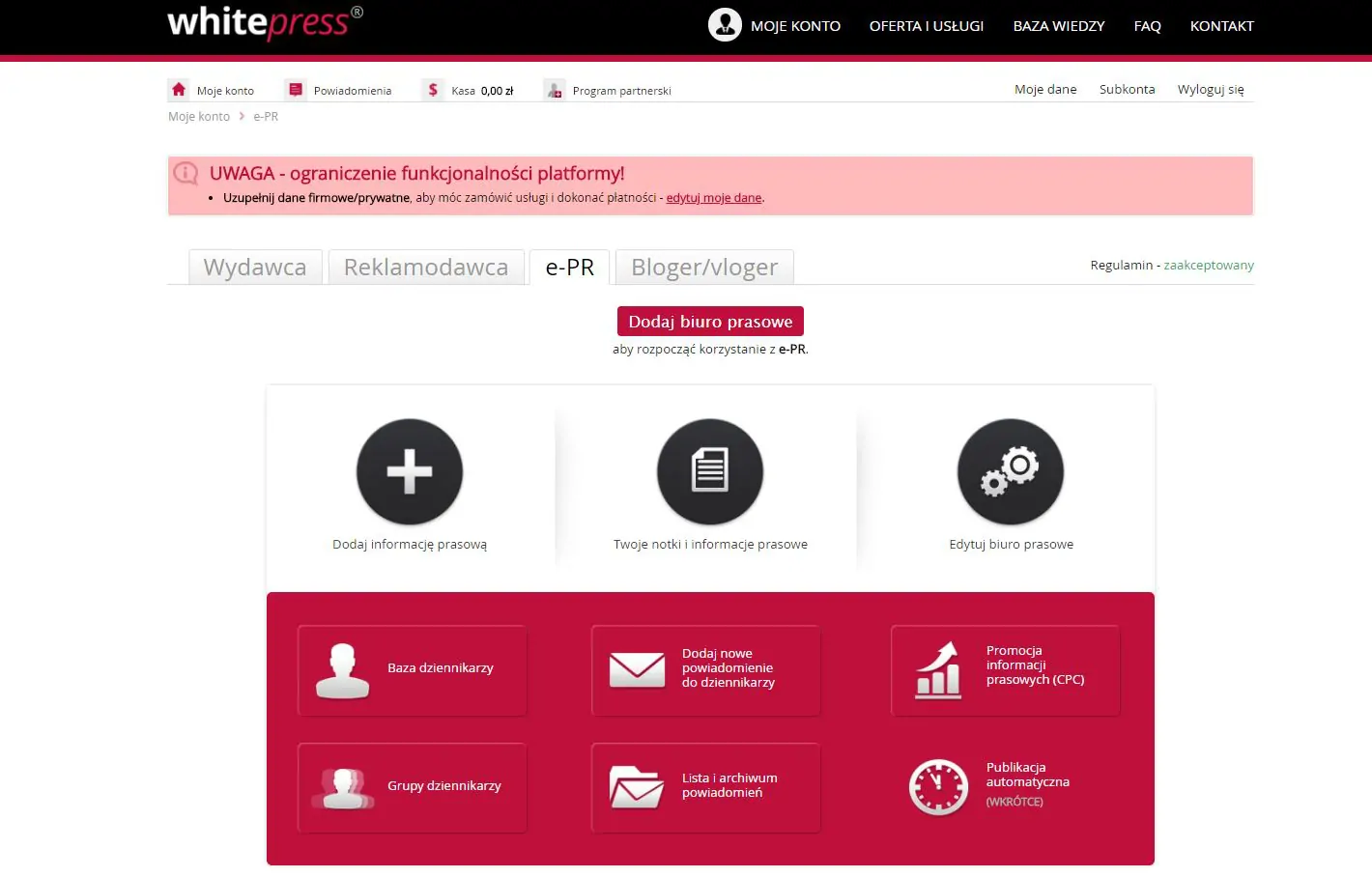Click the gears circle icon to edit press office
The height and width of the screenshot is (877, 1372).
click(1011, 471)
